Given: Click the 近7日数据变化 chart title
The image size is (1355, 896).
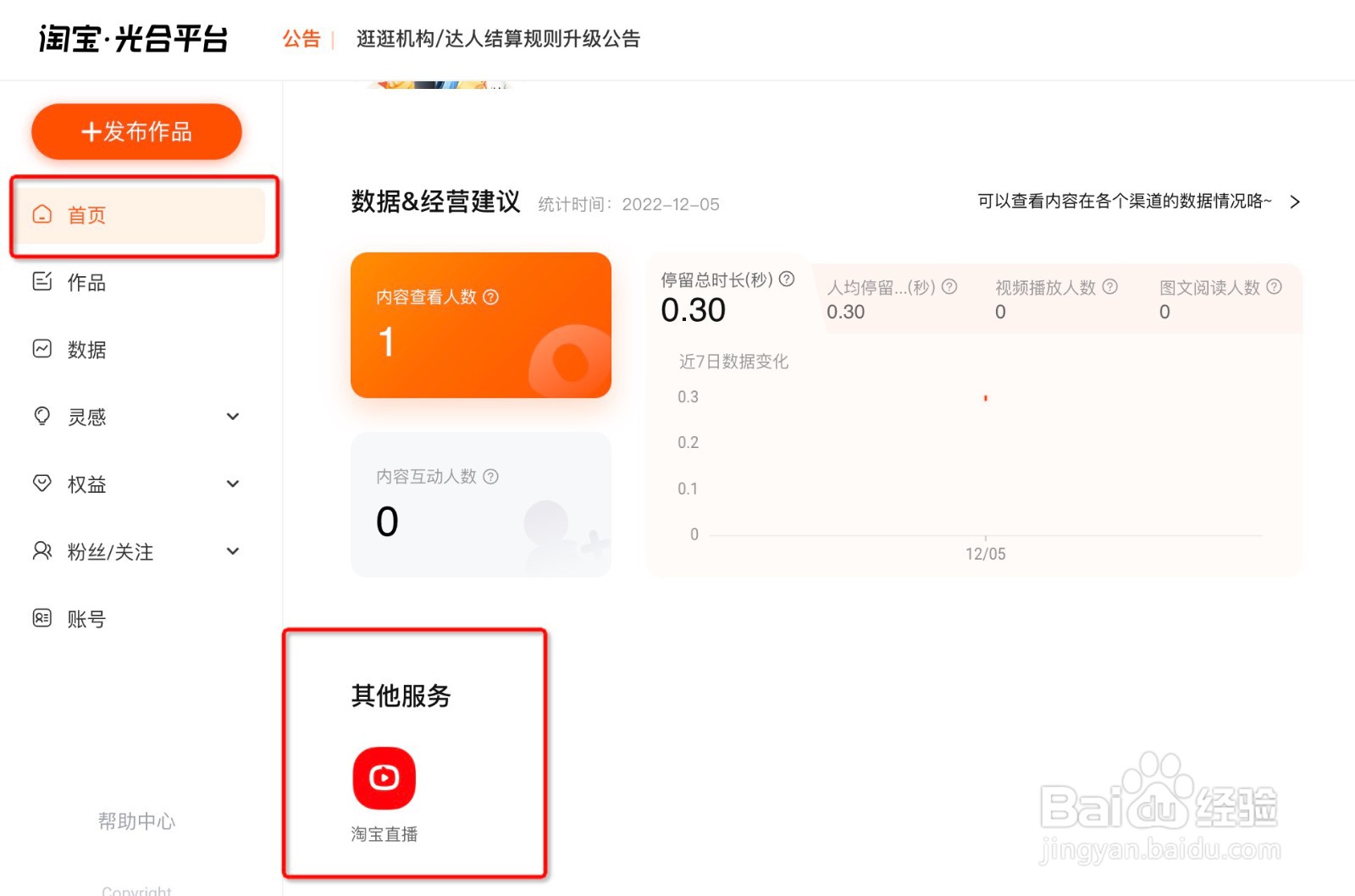Looking at the screenshot, I should tap(733, 362).
